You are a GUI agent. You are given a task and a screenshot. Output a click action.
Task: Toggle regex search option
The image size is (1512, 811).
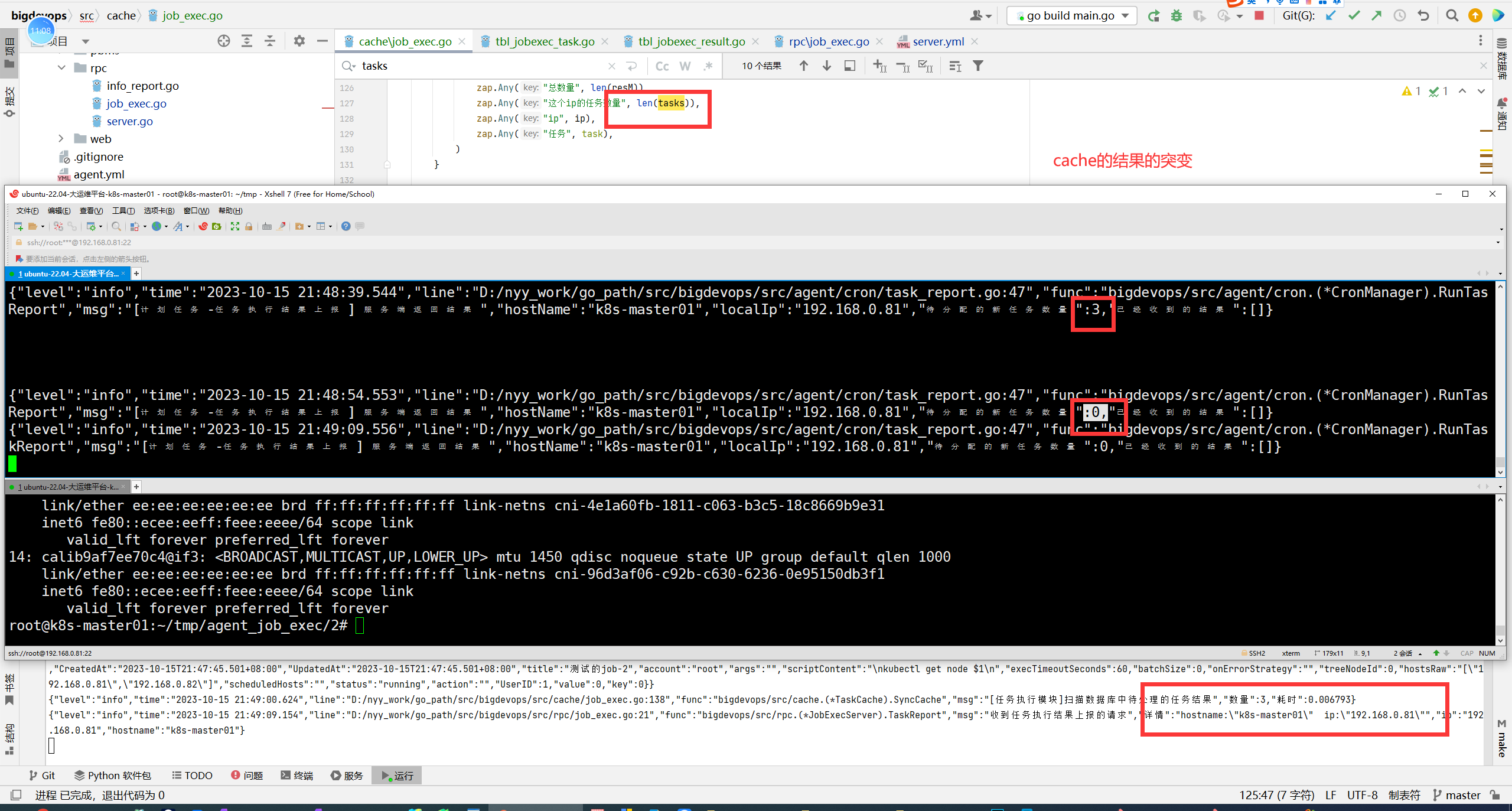(708, 66)
